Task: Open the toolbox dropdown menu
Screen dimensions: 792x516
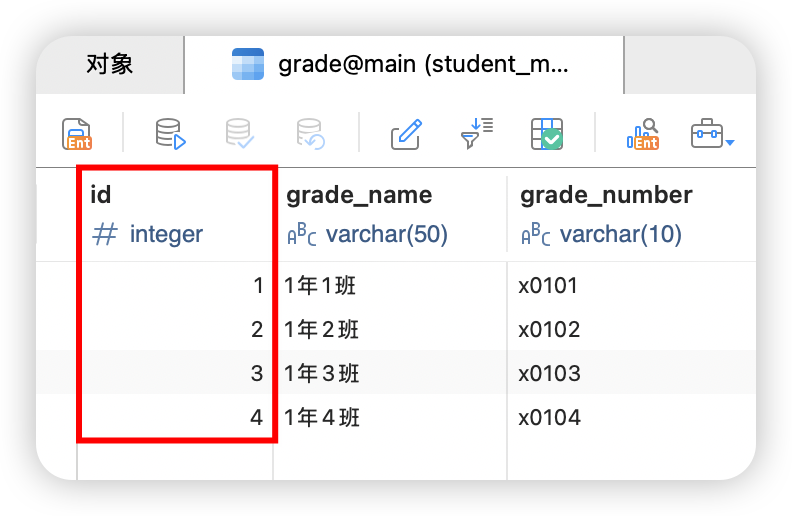Action: click(712, 134)
